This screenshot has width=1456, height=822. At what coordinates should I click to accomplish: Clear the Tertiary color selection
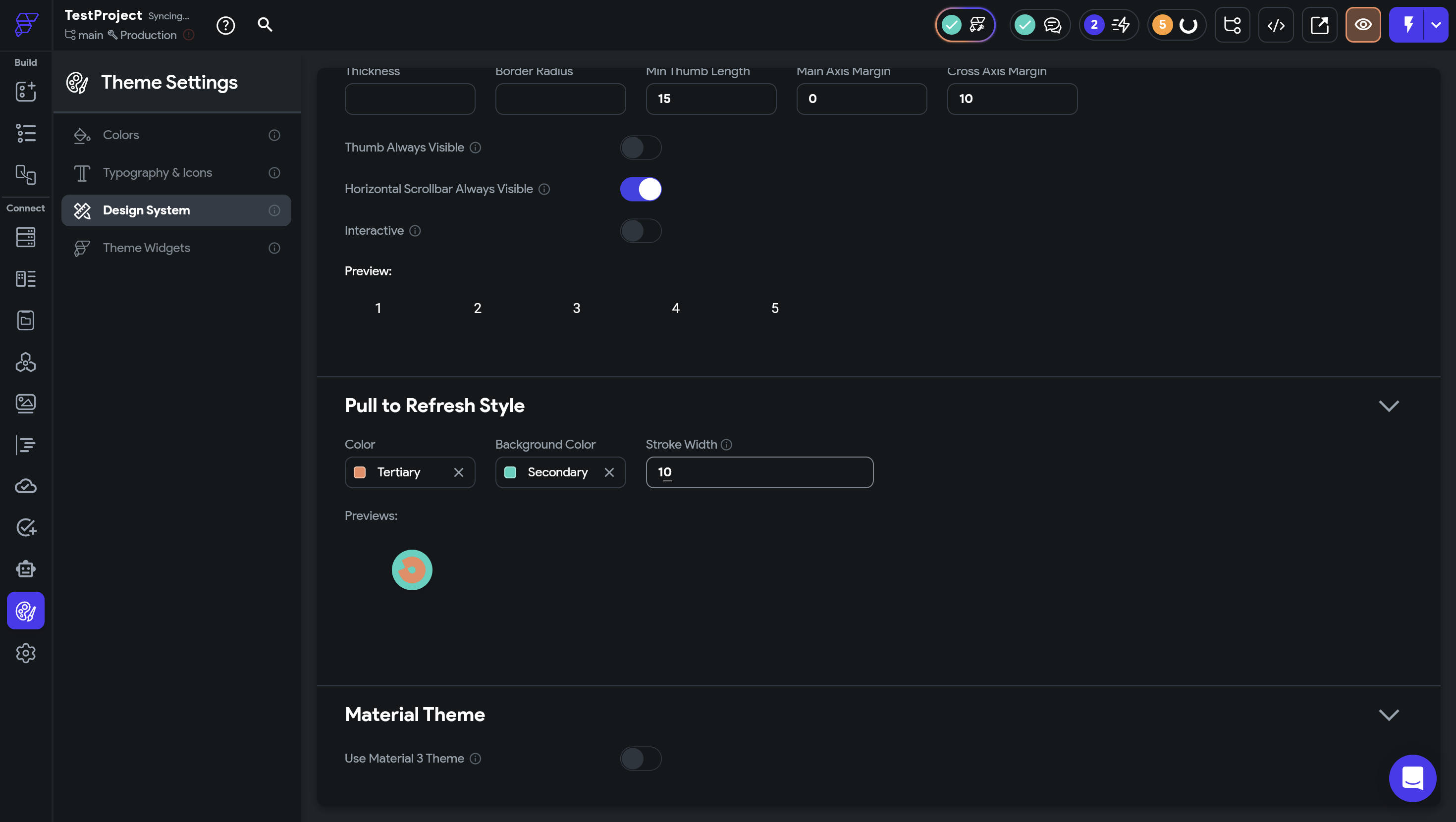[x=458, y=472]
